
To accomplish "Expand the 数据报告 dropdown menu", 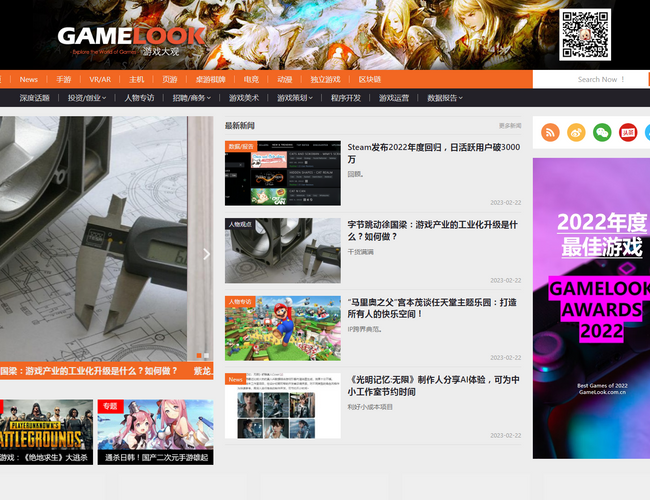I will (446, 98).
